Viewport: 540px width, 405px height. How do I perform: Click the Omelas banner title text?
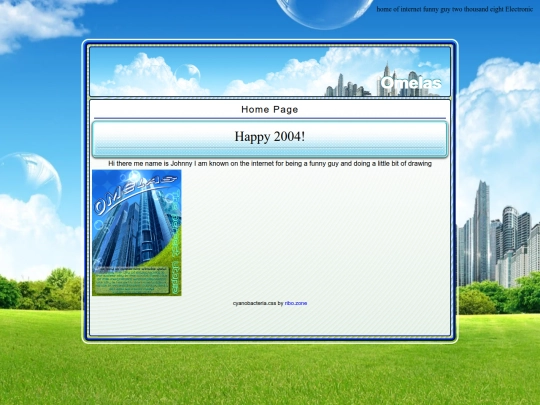411,83
